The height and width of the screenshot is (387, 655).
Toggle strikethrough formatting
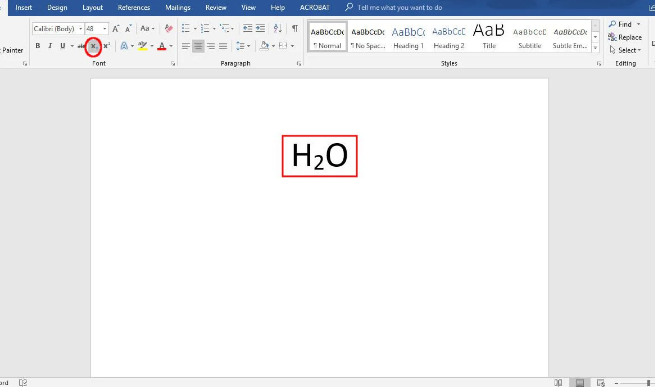pos(81,46)
